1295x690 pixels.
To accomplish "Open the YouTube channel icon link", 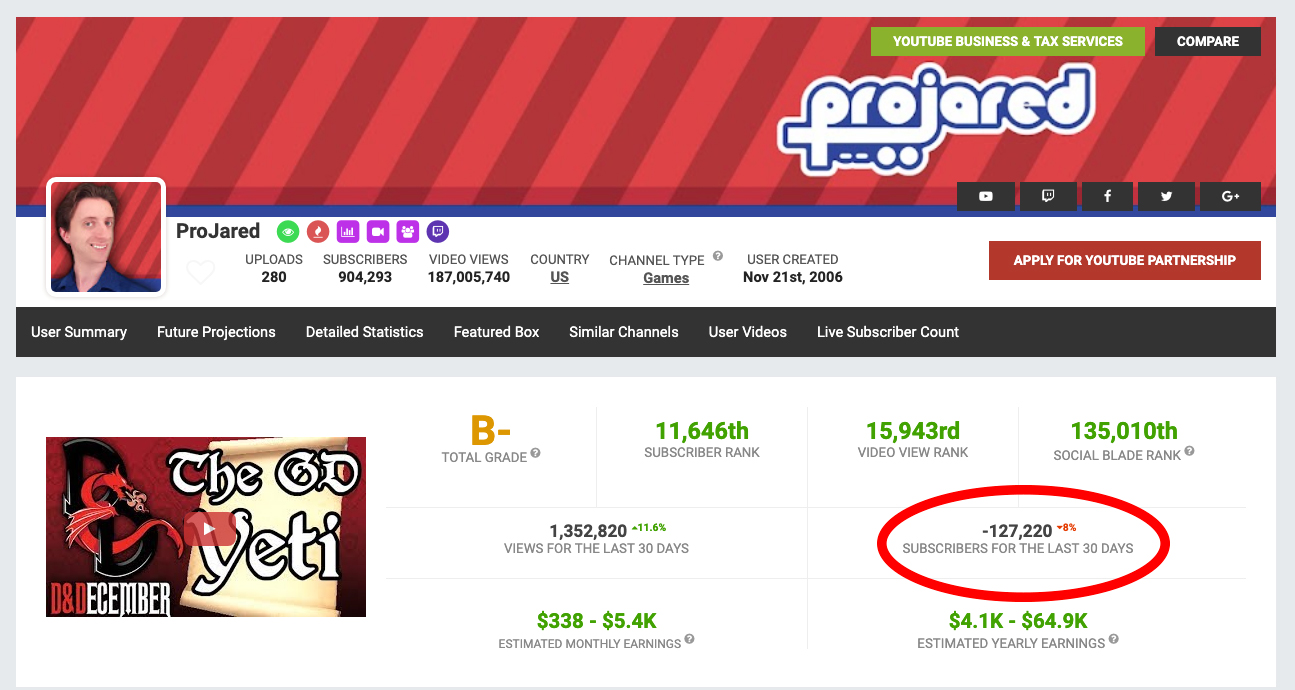I will click(986, 197).
